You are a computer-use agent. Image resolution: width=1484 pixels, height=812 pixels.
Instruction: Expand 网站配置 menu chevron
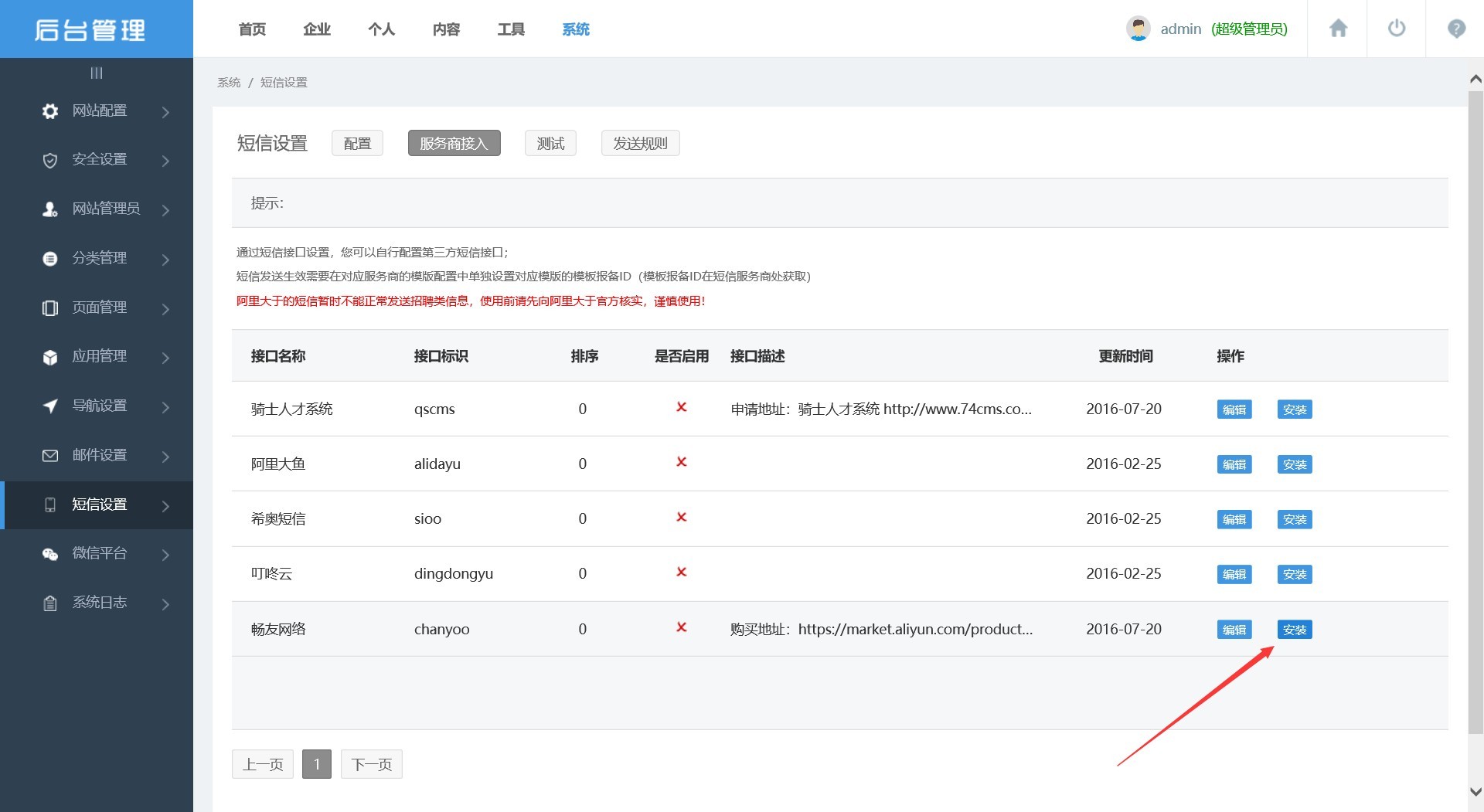coord(165,112)
